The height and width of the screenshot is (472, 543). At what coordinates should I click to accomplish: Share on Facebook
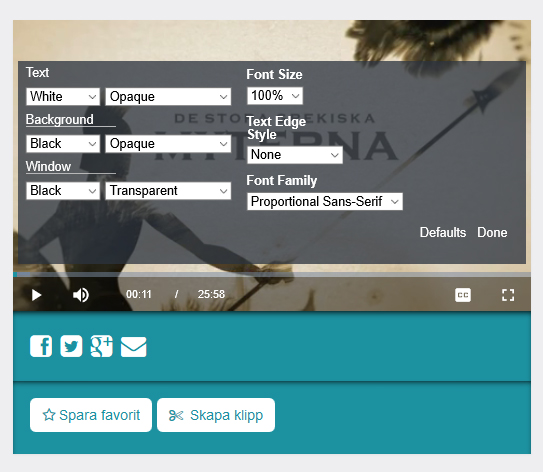[41, 346]
